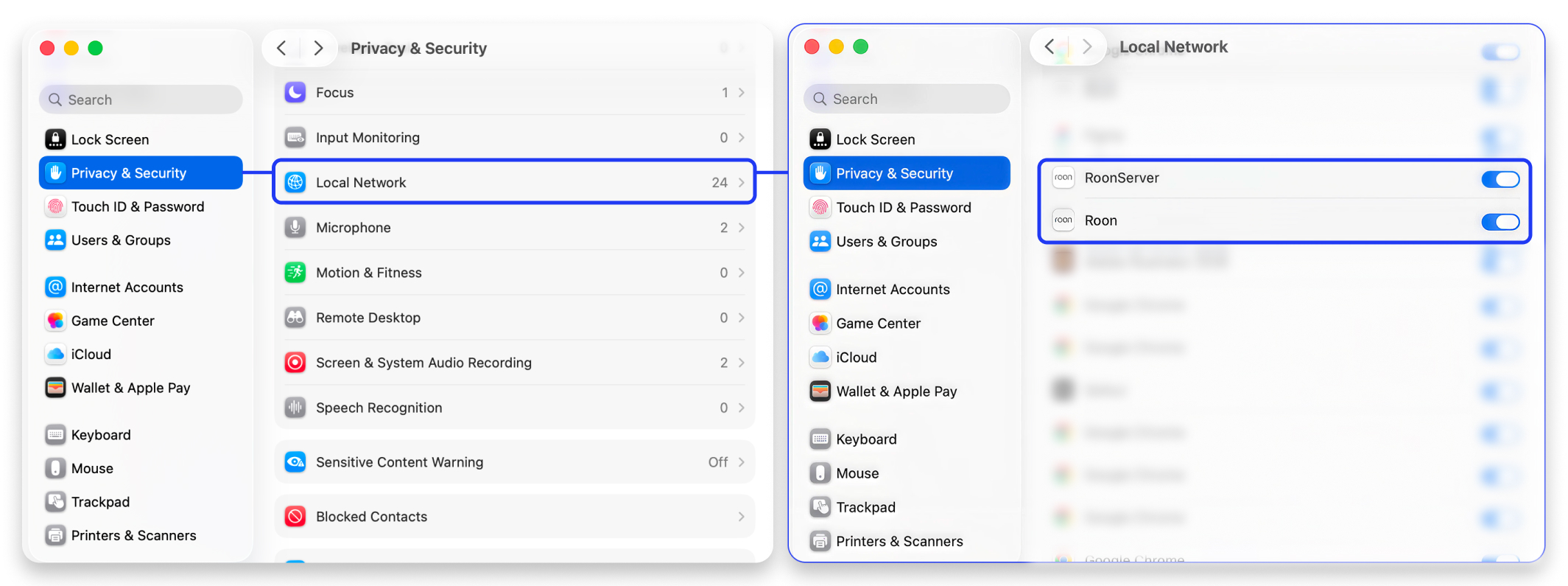Image resolution: width=1568 pixels, height=586 pixels.
Task: Click Lock Screen icon in right window sidebar
Action: click(x=820, y=139)
